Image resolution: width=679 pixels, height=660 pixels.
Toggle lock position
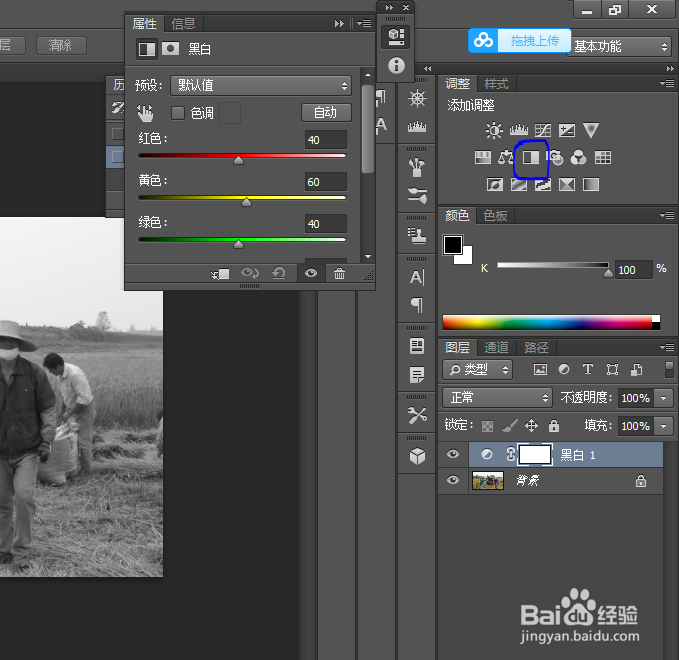click(531, 426)
